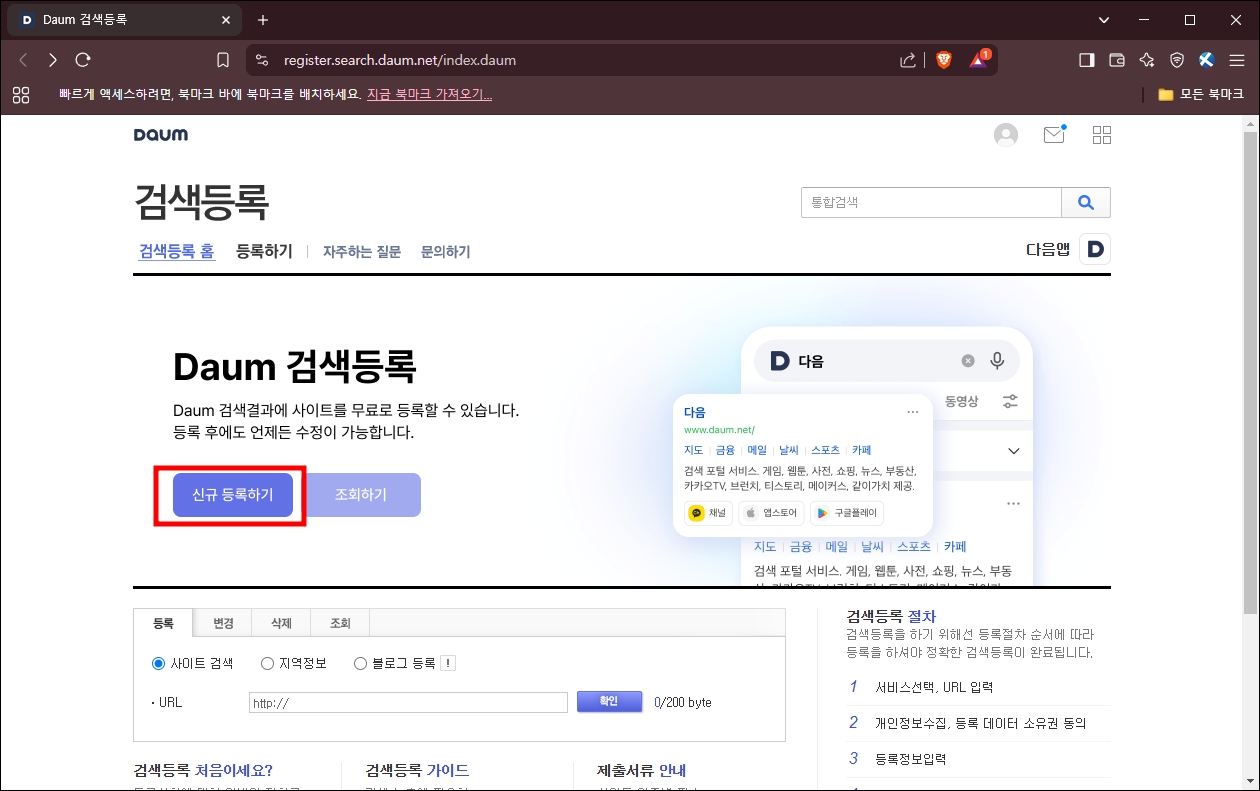Click the 조회하기 button
This screenshot has width=1260, height=791.
coord(361,495)
